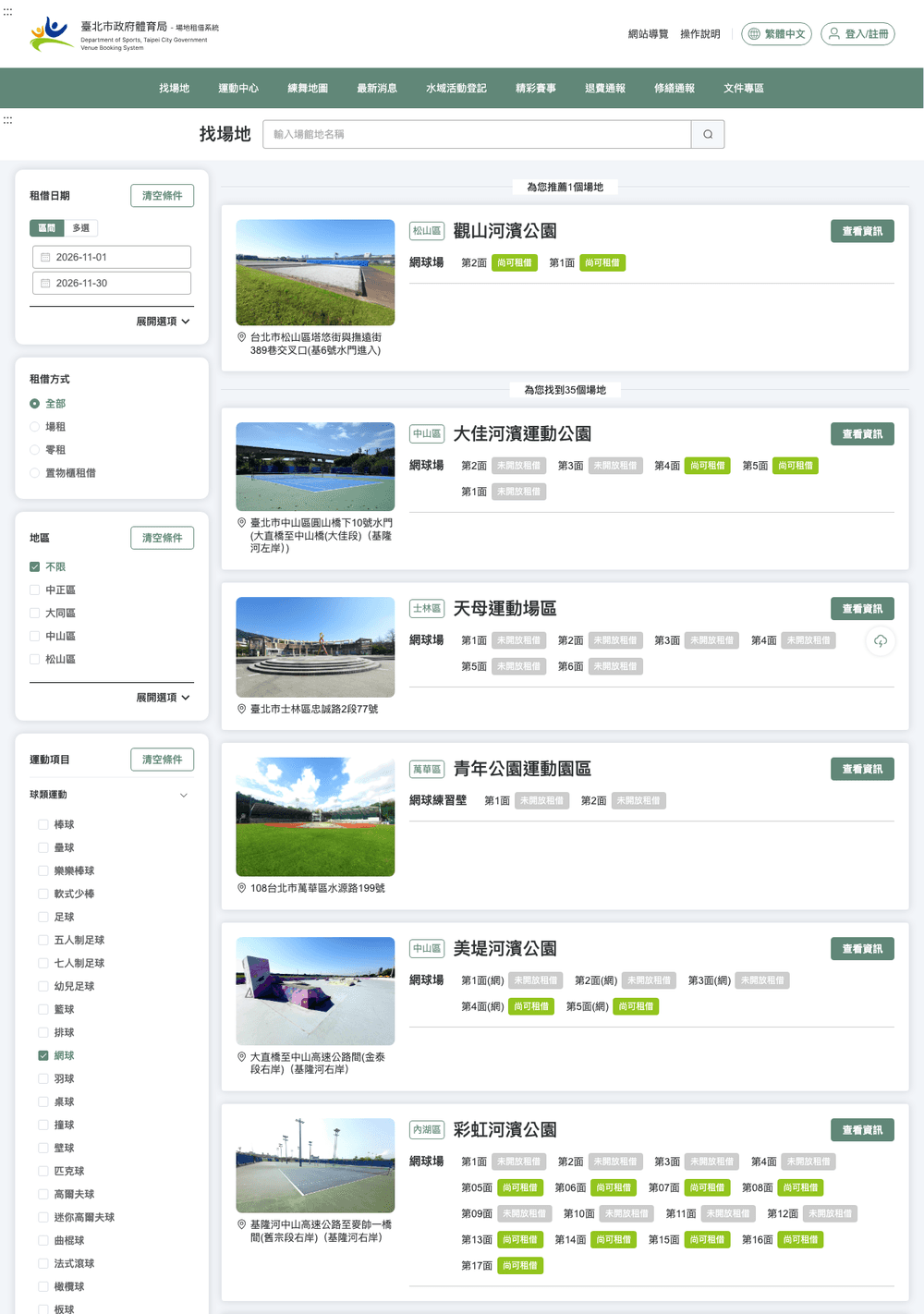Expand date options under 租借日期
Viewport: 924px width, 1314px height.
click(163, 322)
